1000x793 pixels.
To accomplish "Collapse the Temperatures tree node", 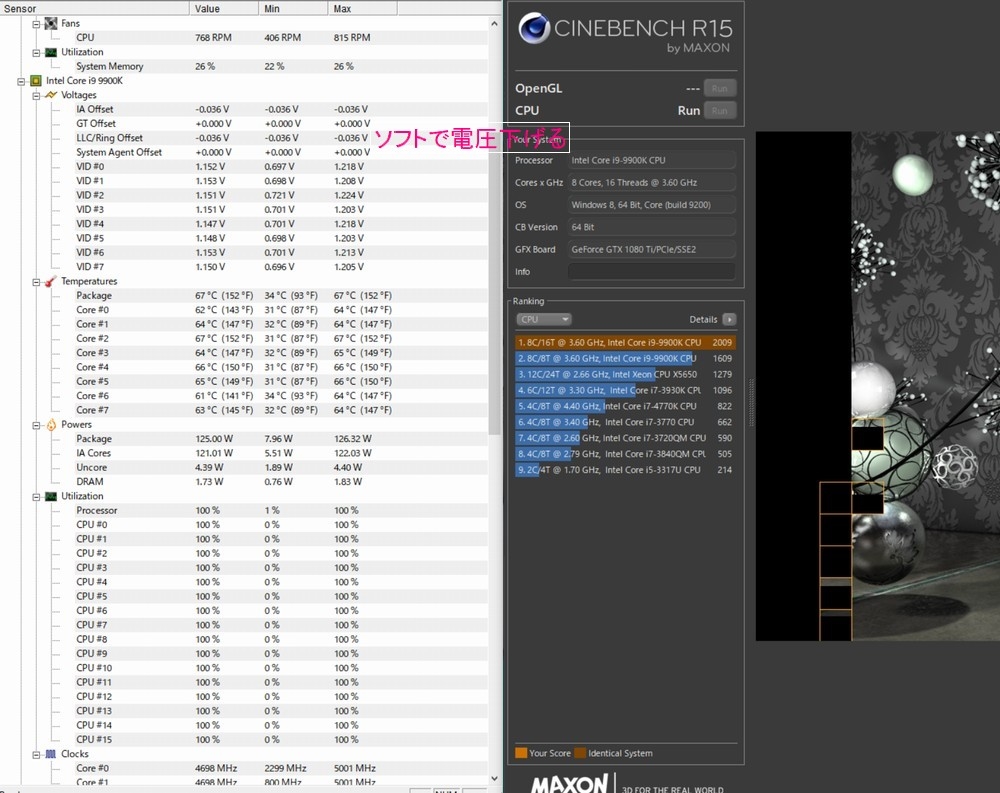I will click(36, 281).
